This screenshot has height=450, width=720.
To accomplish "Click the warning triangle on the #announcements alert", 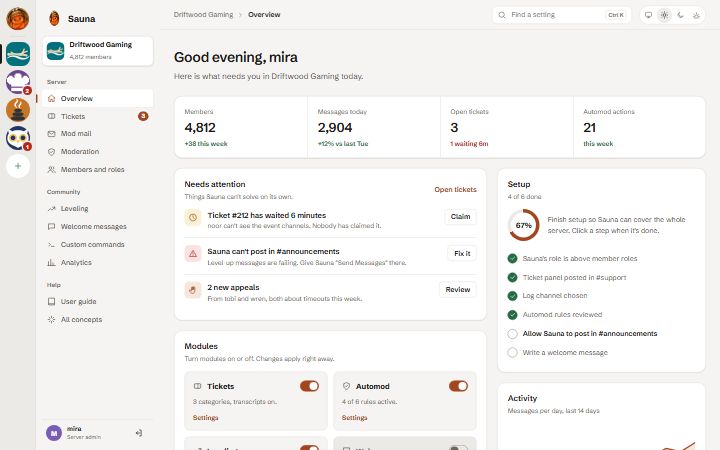I will click(x=193, y=253).
